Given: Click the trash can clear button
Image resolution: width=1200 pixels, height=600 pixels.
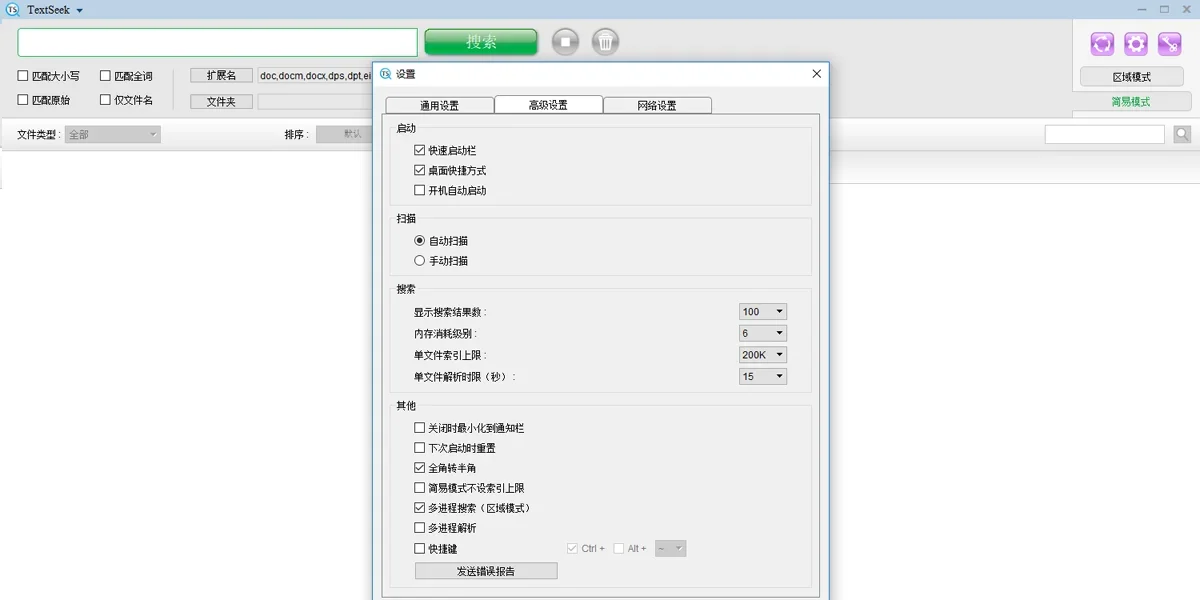Looking at the screenshot, I should (x=606, y=42).
